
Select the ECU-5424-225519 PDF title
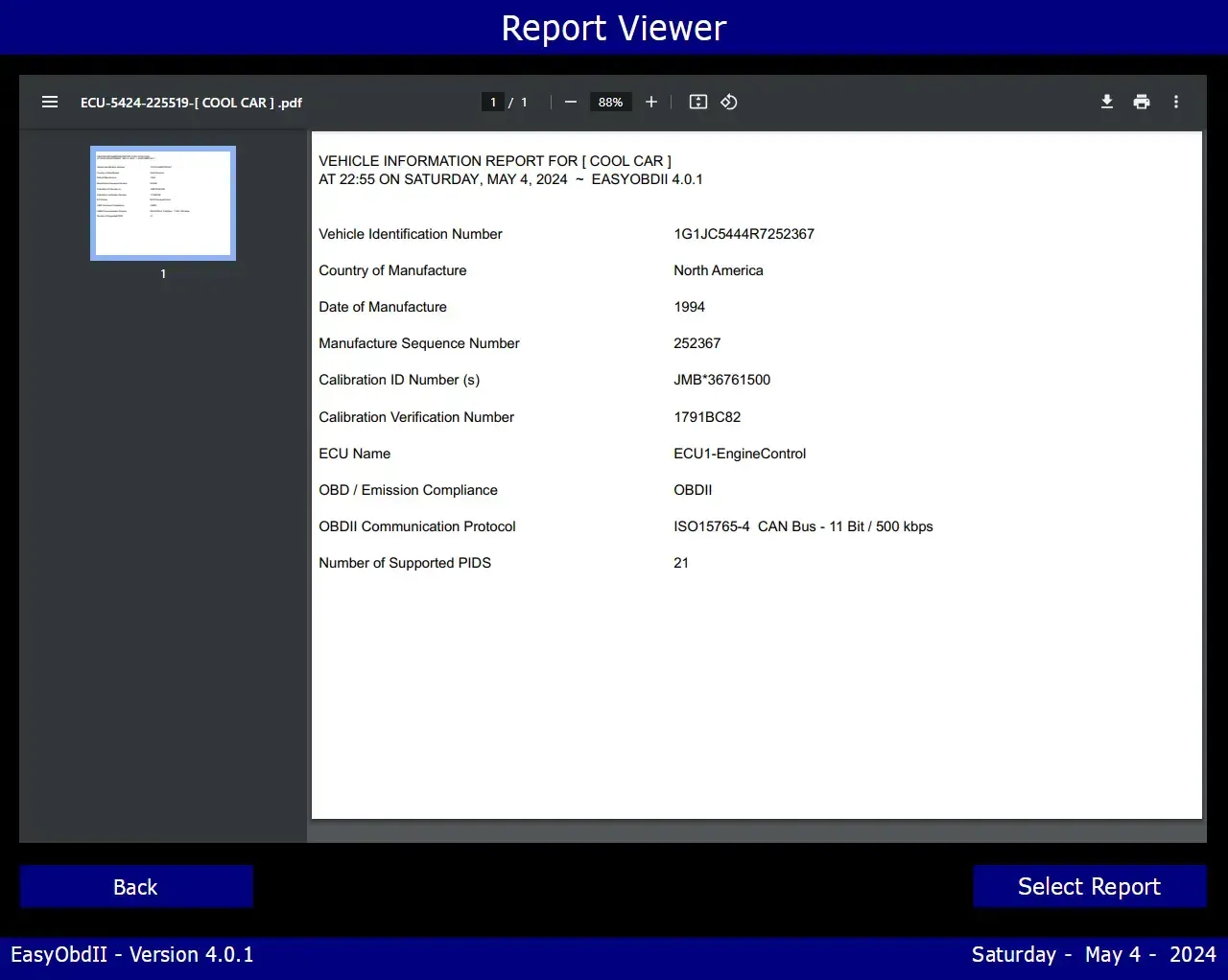[x=191, y=103]
